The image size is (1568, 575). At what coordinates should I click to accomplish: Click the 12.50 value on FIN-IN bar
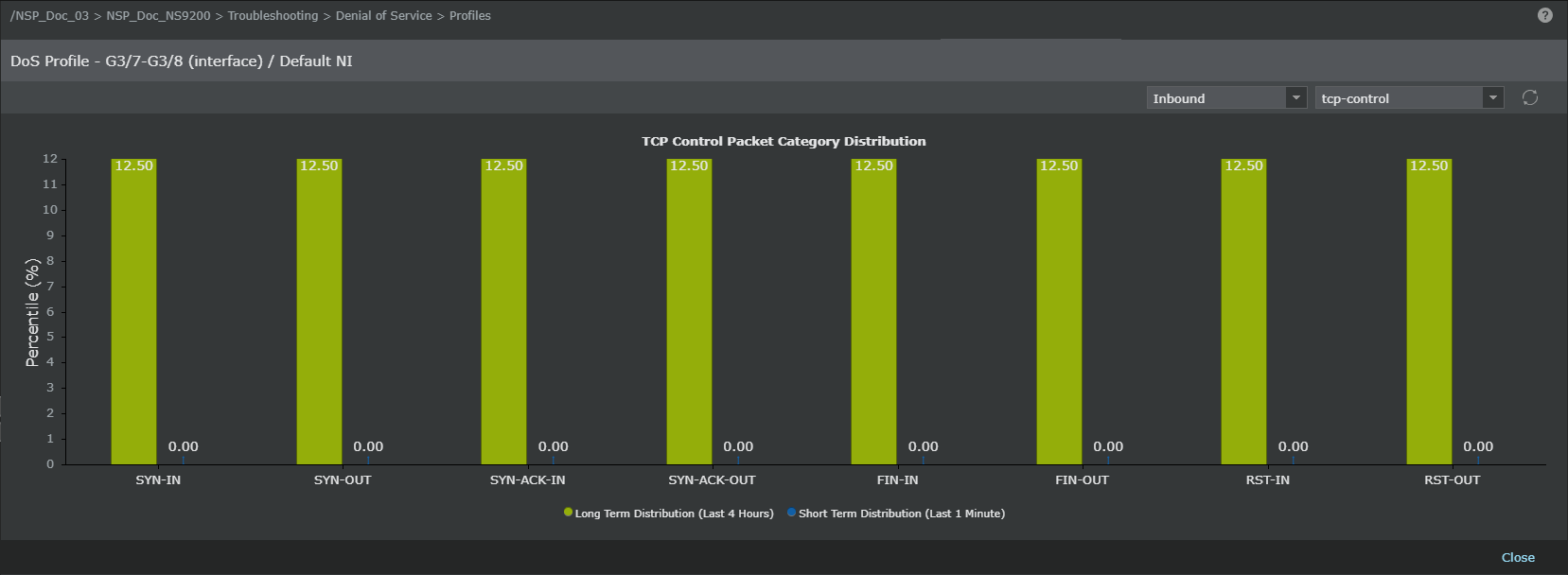coord(873,166)
